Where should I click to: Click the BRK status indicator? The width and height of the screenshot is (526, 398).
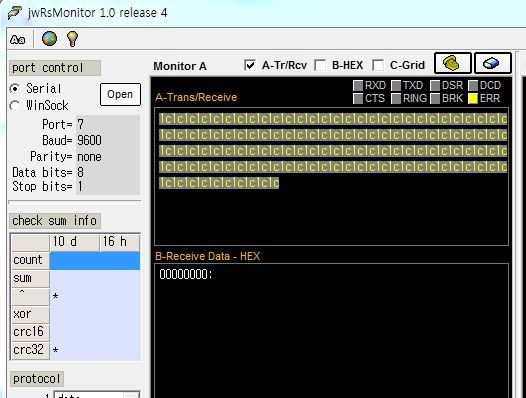[435, 99]
